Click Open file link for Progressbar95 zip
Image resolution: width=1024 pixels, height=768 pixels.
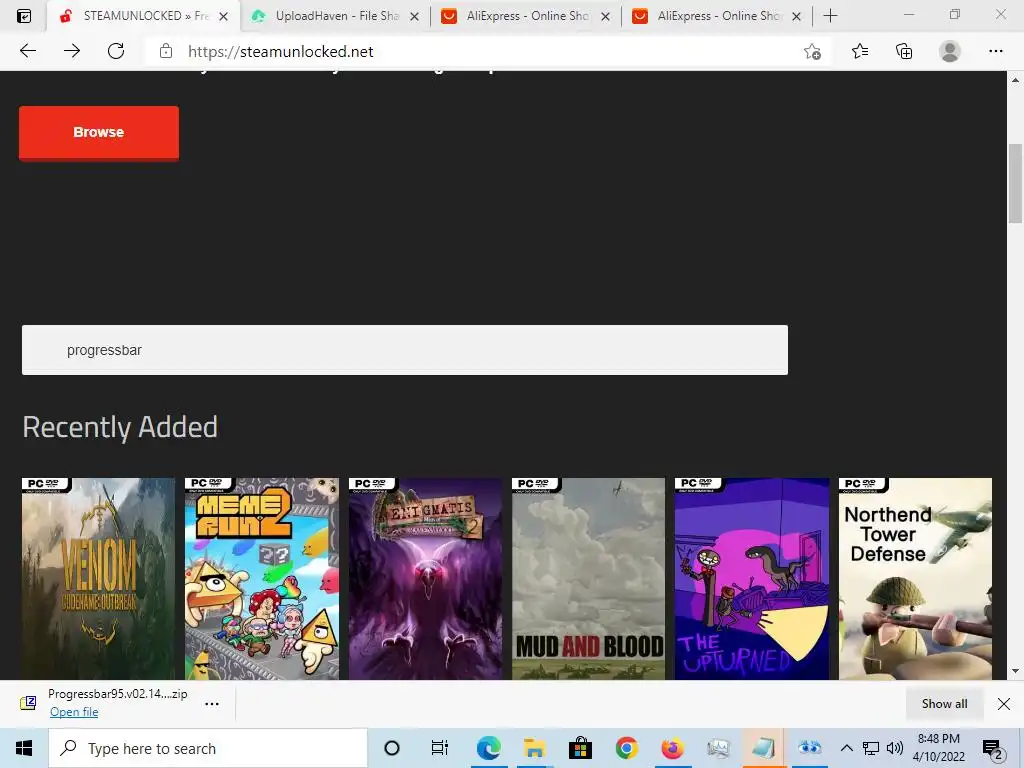(x=74, y=712)
